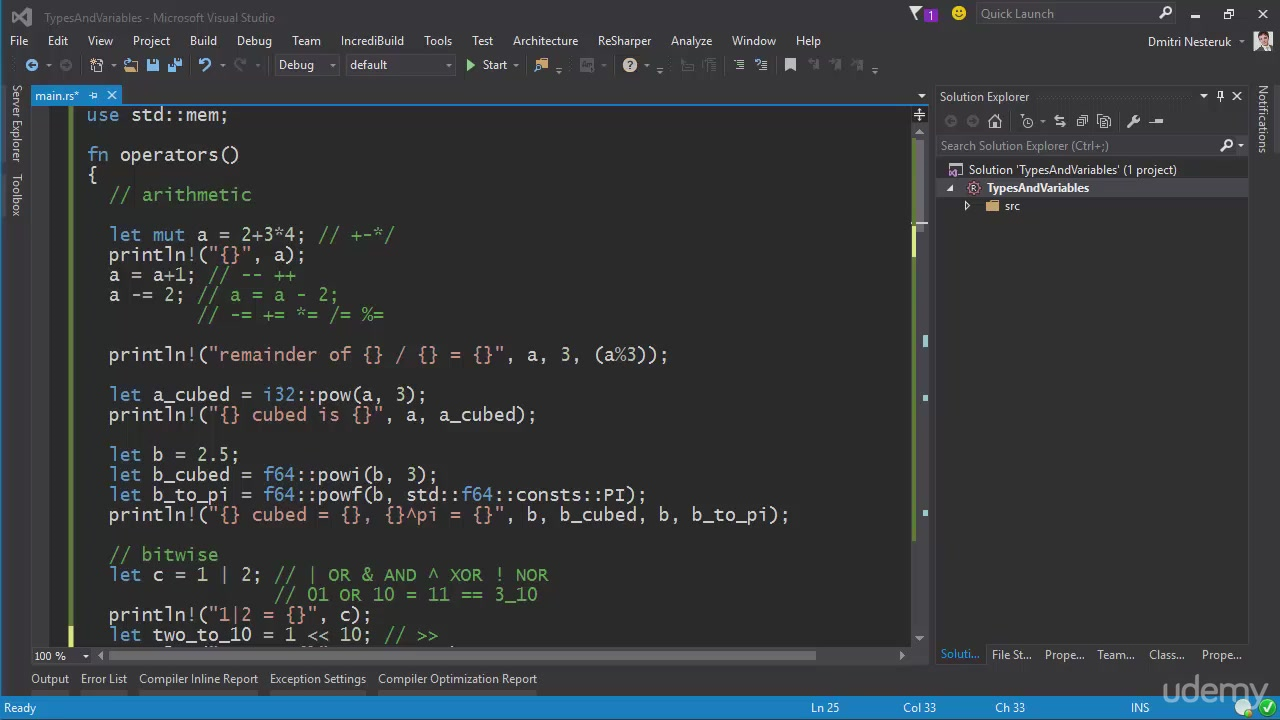Image resolution: width=1280 pixels, height=720 pixels.
Task: Click the Home icon in Solution Explorer
Action: coord(994,121)
